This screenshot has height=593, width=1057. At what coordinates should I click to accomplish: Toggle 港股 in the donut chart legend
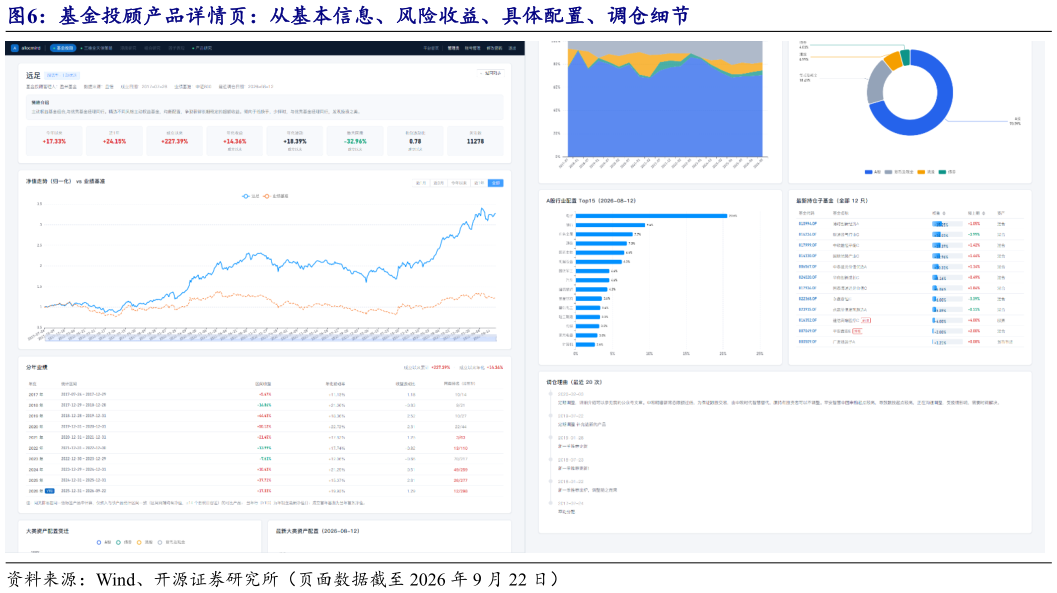point(926,172)
